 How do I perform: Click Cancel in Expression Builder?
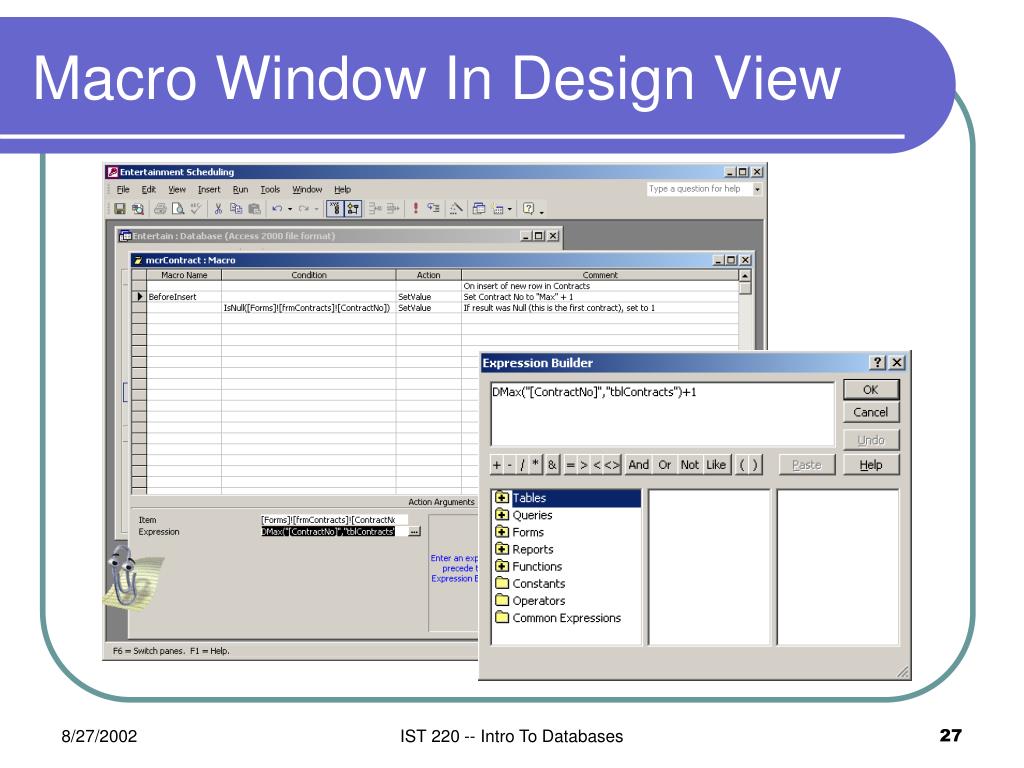[871, 412]
